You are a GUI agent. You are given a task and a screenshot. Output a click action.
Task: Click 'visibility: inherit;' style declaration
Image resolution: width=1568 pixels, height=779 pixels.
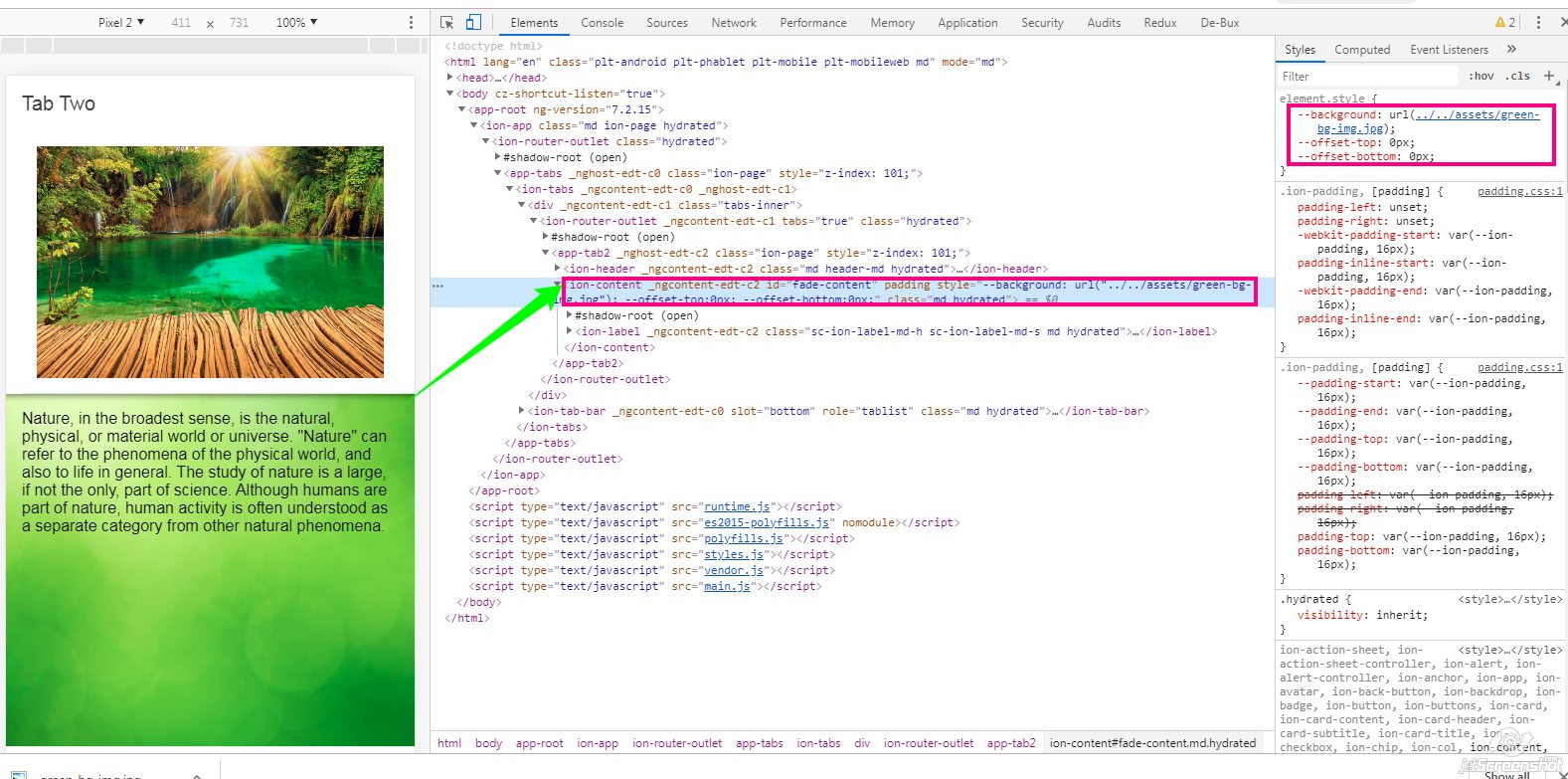point(1362,615)
